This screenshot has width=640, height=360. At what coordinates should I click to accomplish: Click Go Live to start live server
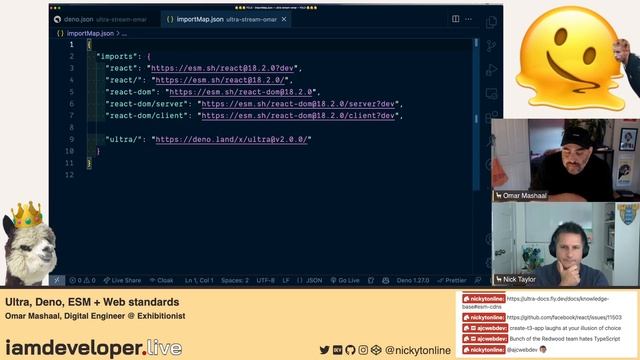point(345,280)
